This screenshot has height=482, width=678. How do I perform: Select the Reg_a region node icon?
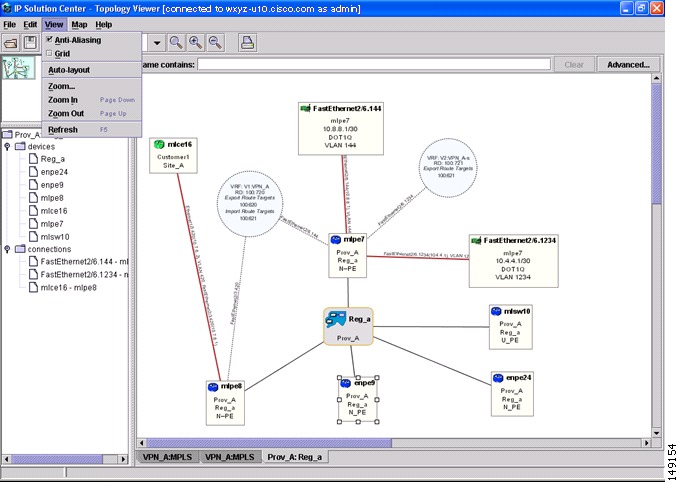pos(335,319)
